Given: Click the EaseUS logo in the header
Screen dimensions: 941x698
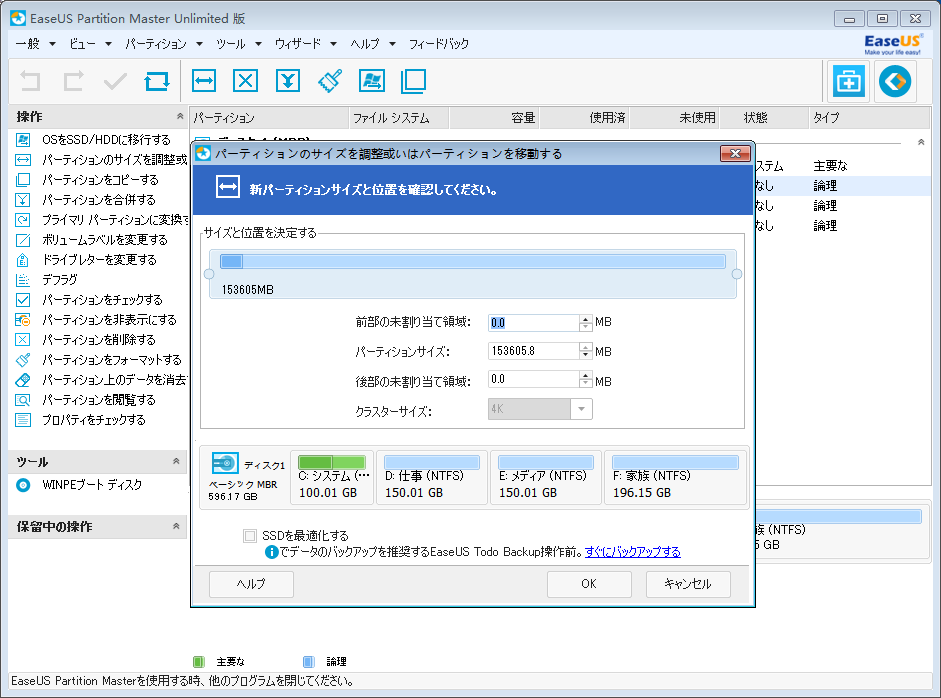Looking at the screenshot, I should click(892, 44).
